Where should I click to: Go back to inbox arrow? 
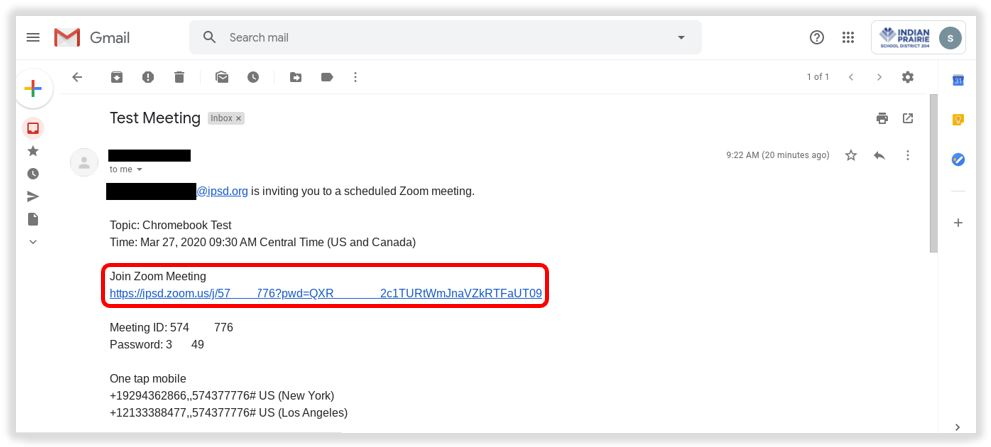77,77
